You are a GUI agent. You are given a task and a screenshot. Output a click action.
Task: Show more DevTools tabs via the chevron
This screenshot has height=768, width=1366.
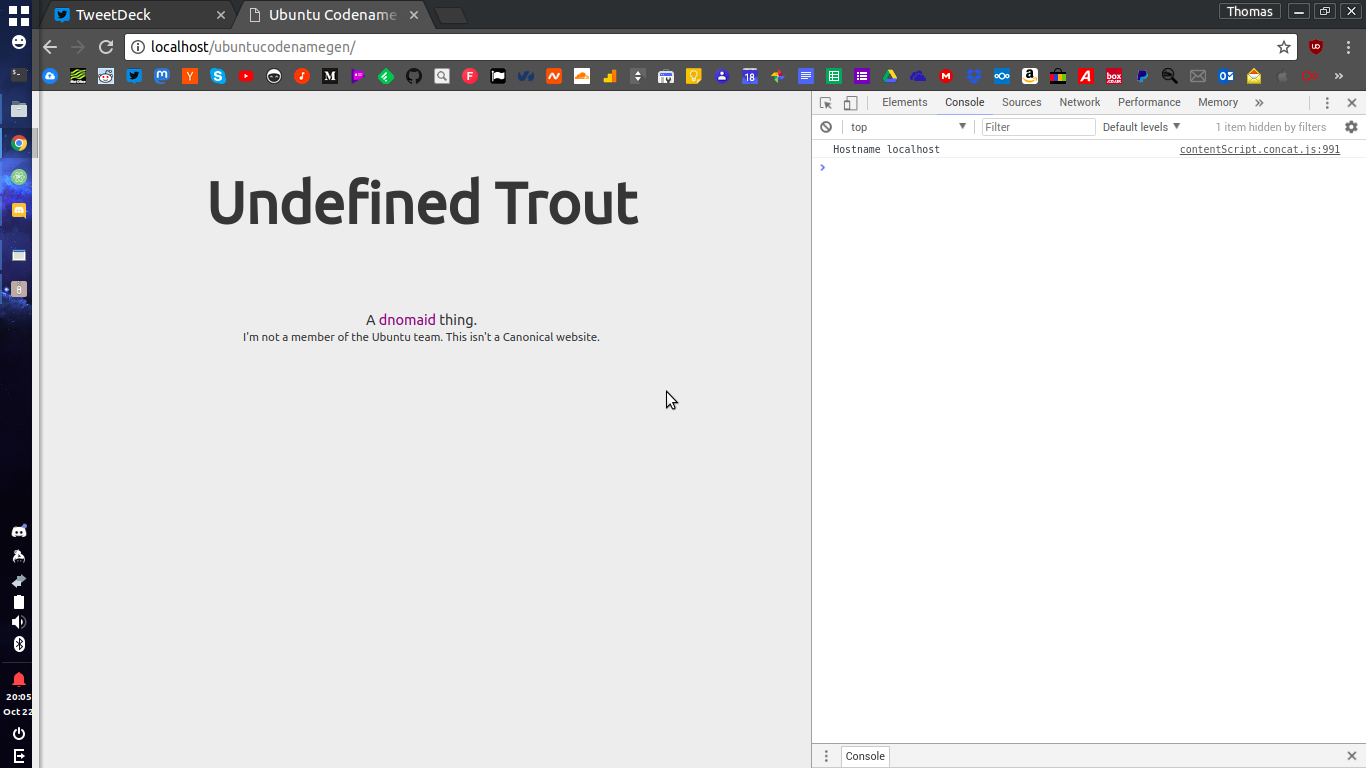tap(1259, 103)
